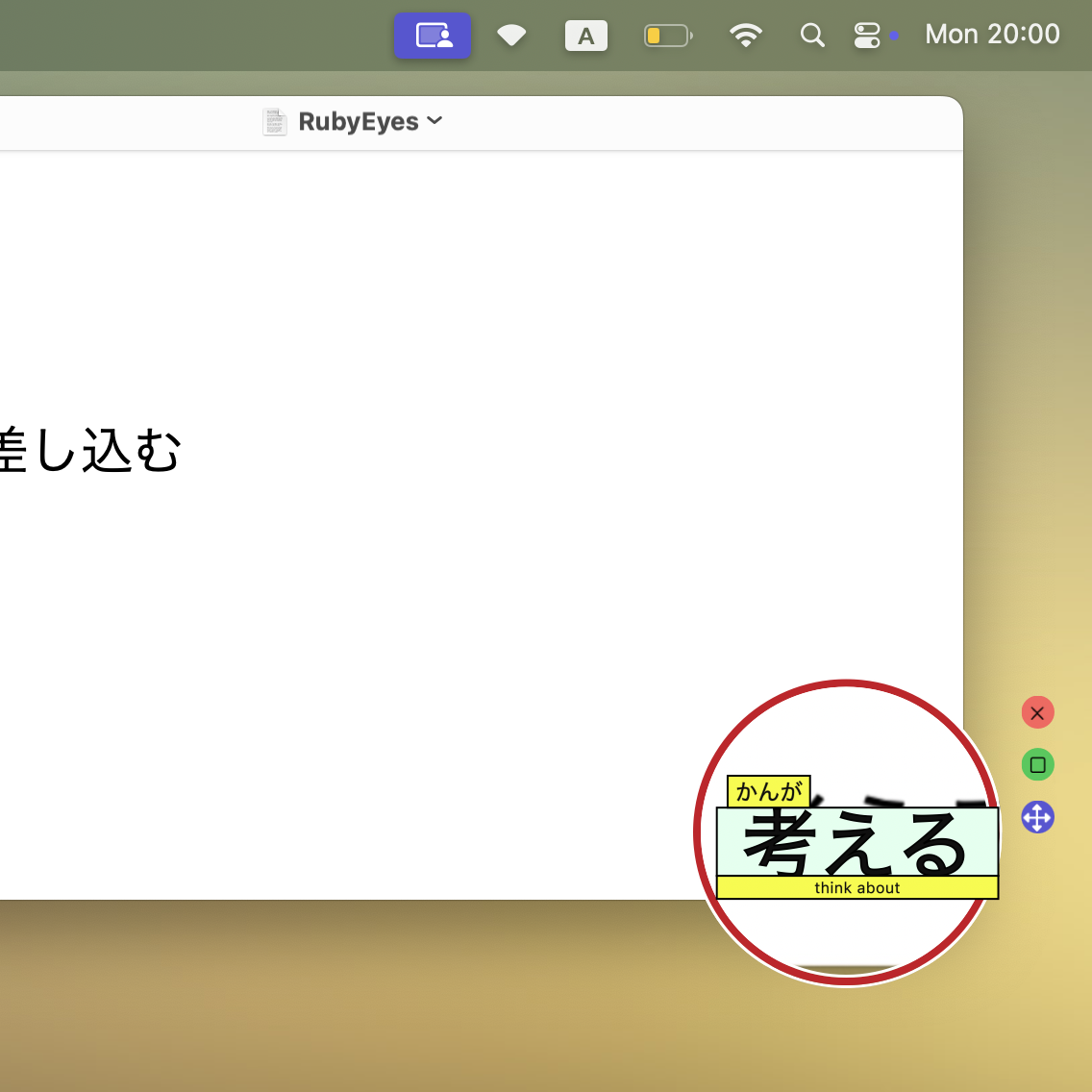Screen dimensions: 1092x1092
Task: Click the blue four-arrow move icon
Action: pos(1037,817)
